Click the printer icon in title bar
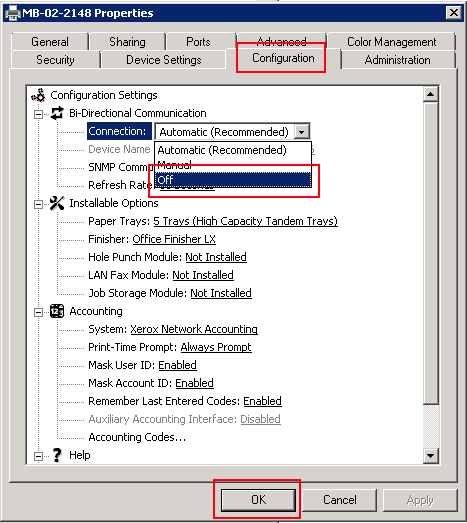Viewport: 467px width, 523px height. [13, 13]
